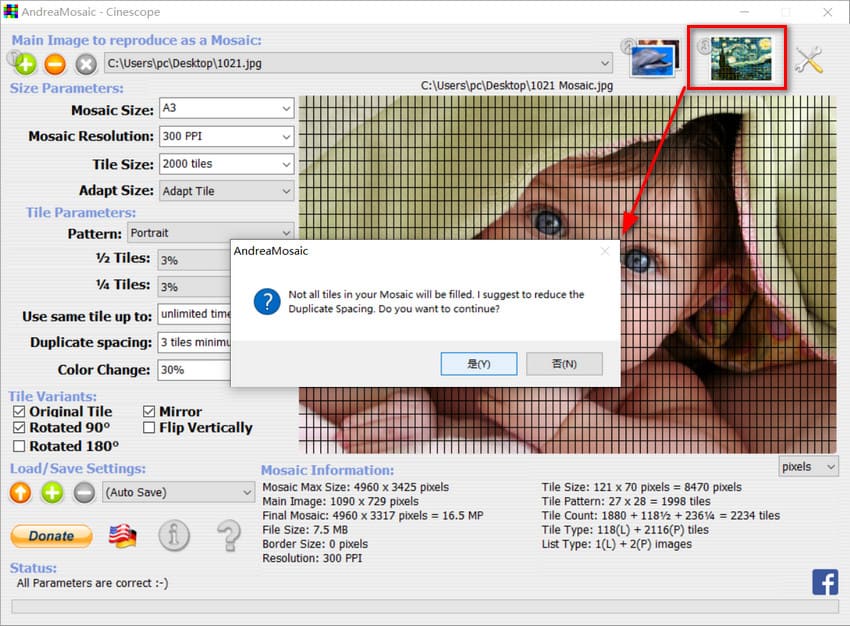Enable the Rotated 180° checkbox
850x626 pixels.
19,446
